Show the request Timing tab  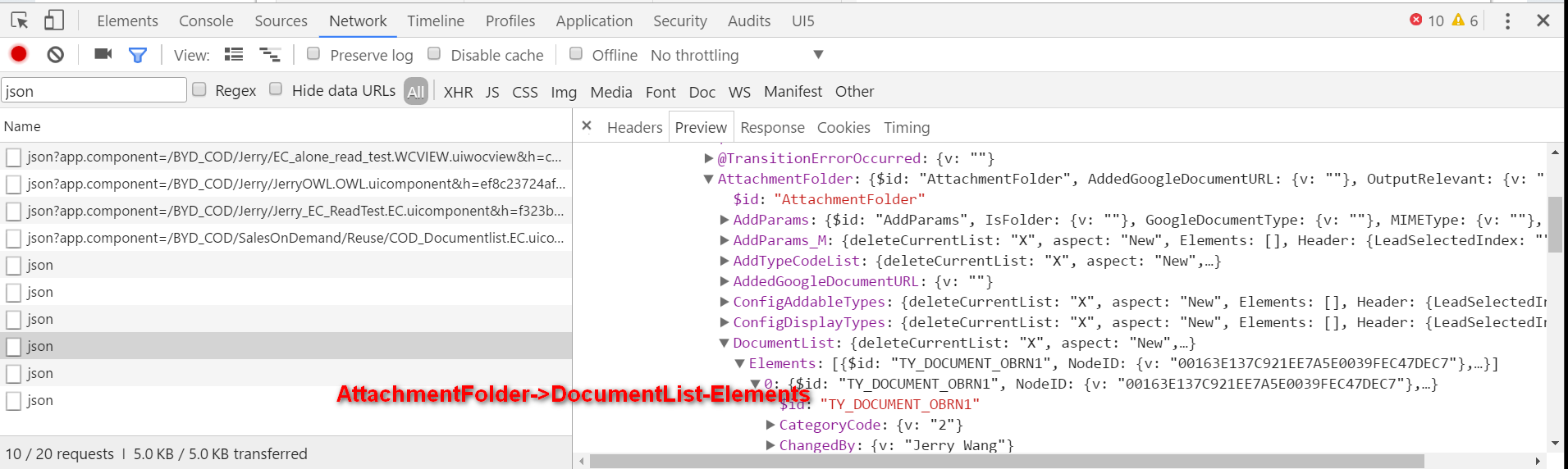tap(907, 127)
